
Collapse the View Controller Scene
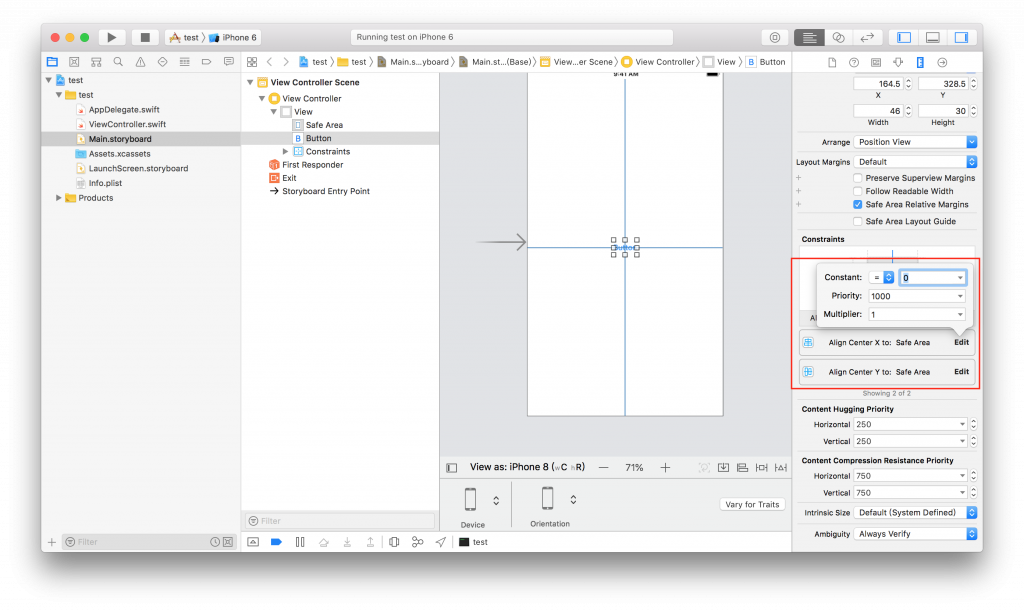250,82
